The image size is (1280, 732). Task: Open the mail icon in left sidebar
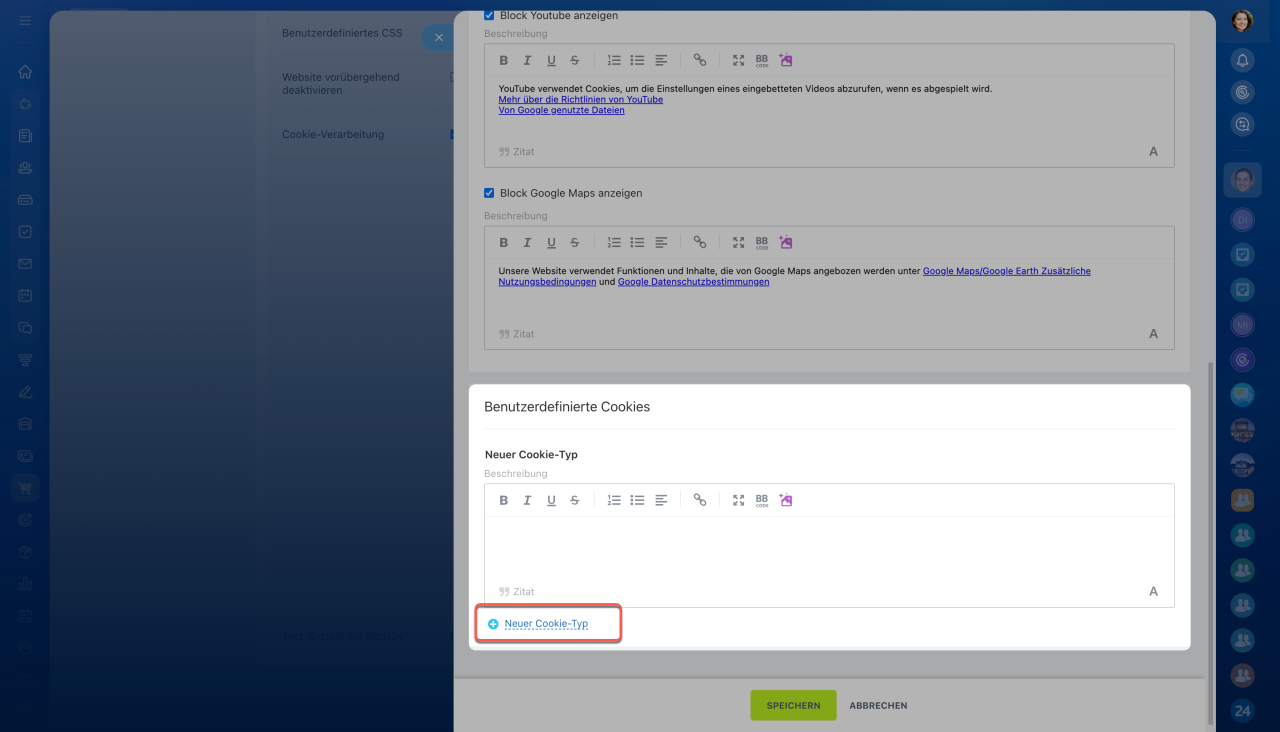tap(25, 264)
